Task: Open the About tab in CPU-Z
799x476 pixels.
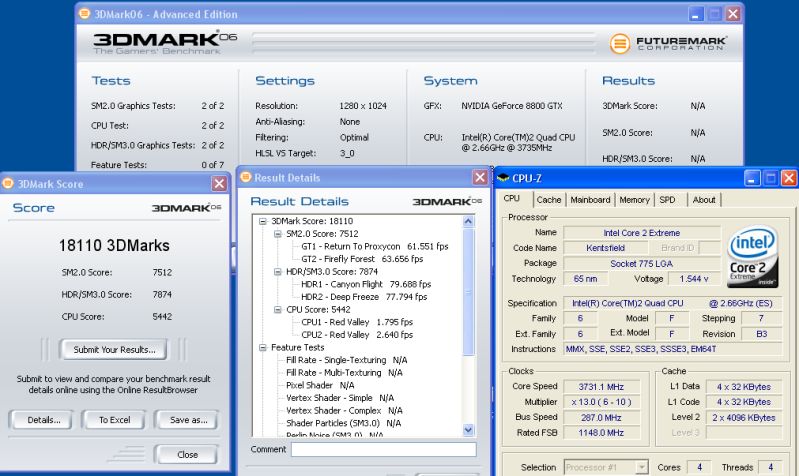Action: coord(704,200)
